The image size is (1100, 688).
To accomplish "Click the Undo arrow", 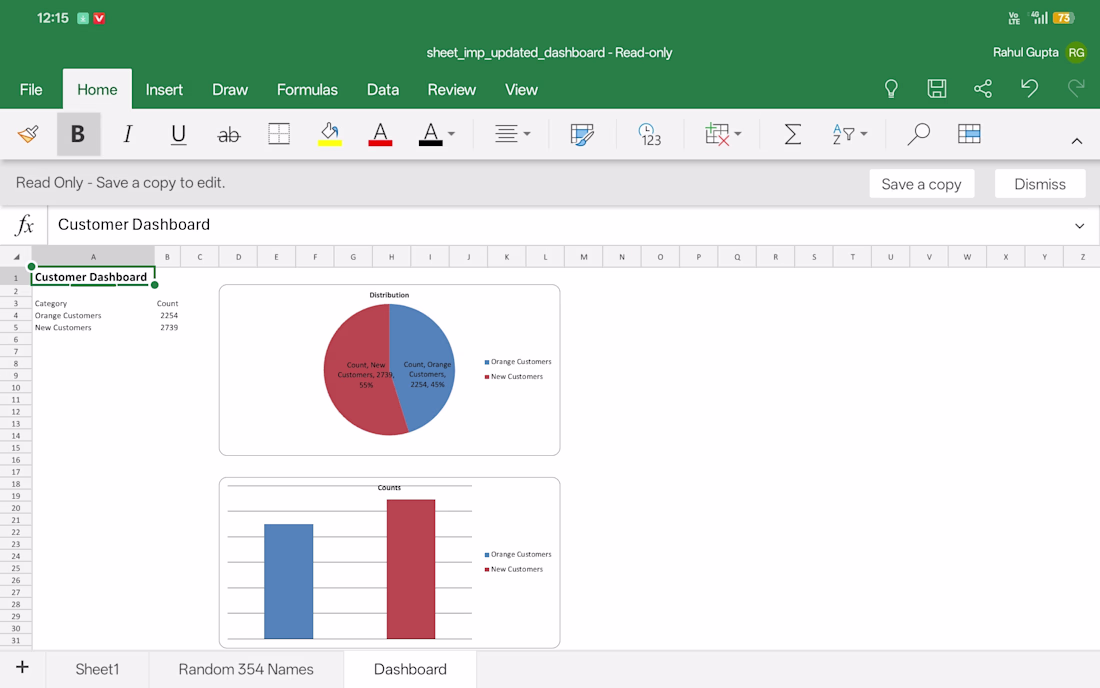I will pyautogui.click(x=1029, y=88).
